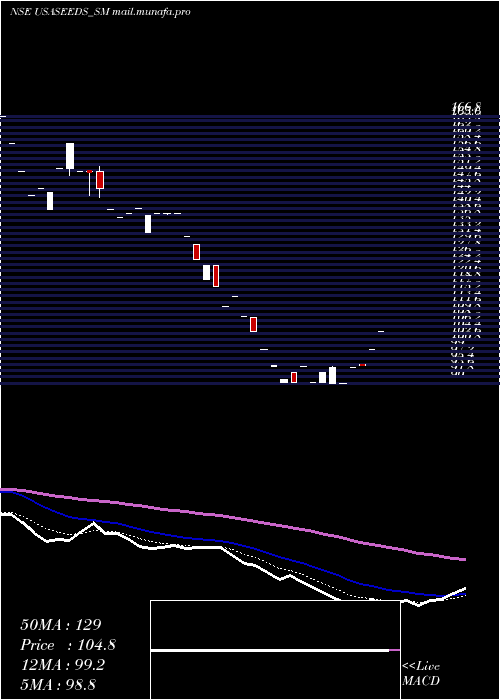Viewport: 500px width, 700px height.
Task: Click the tallest white candlestick near the chart top
Action: click(70, 156)
